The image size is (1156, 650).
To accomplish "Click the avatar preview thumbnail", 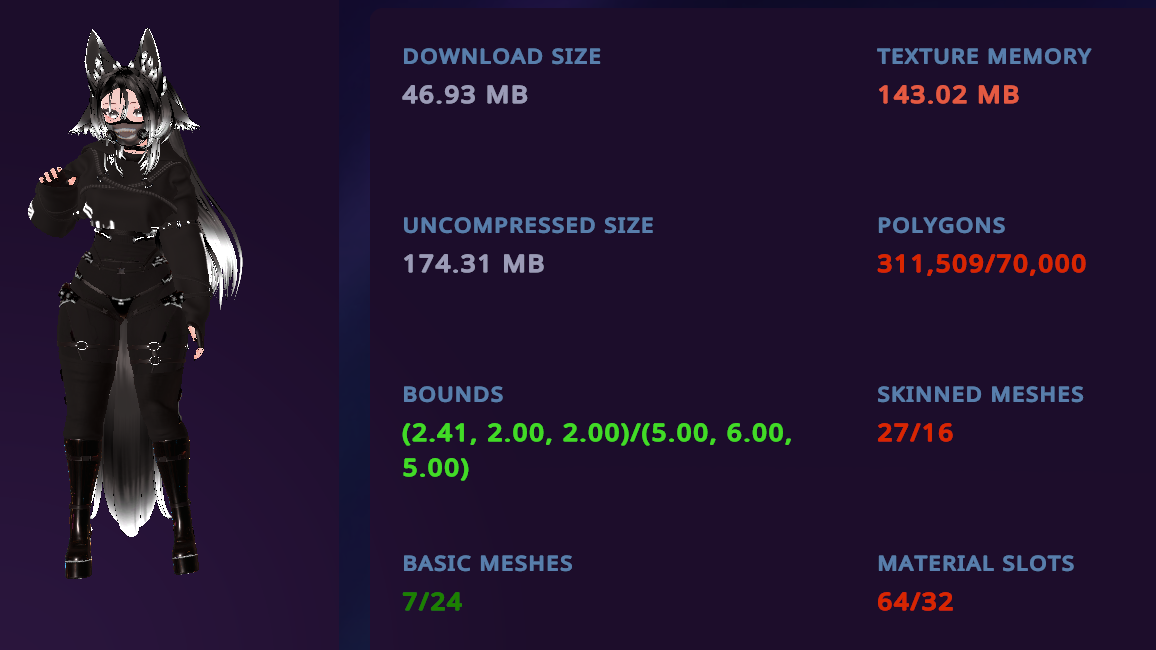I will click(136, 303).
